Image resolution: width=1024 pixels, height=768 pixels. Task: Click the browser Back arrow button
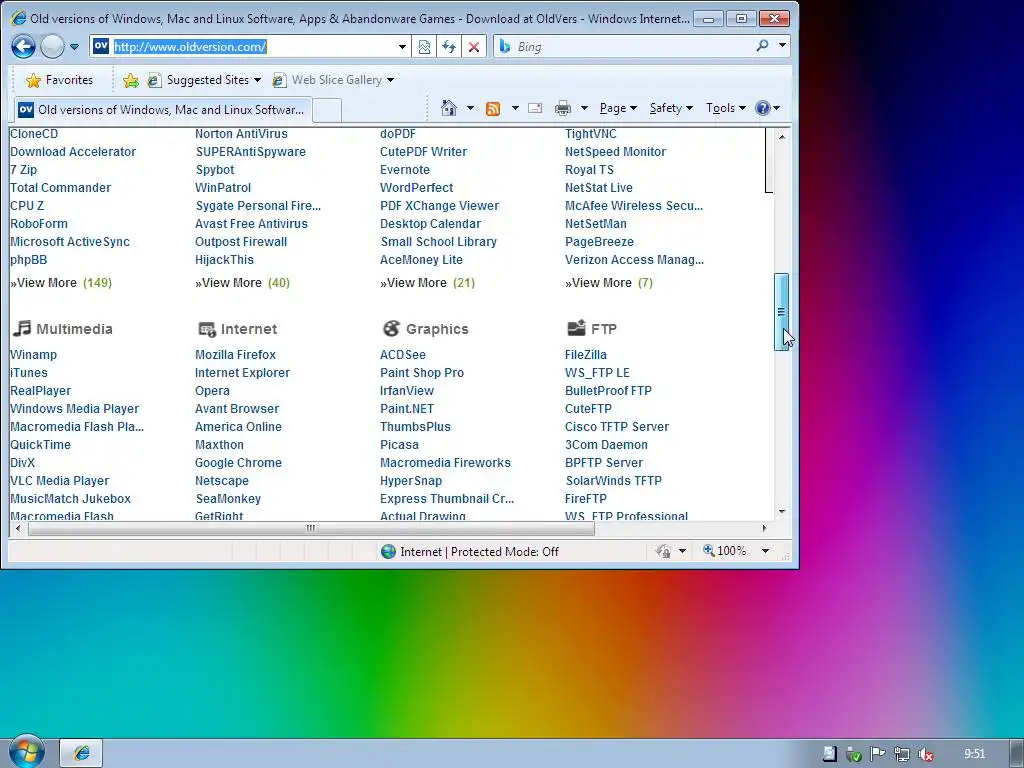click(24, 46)
